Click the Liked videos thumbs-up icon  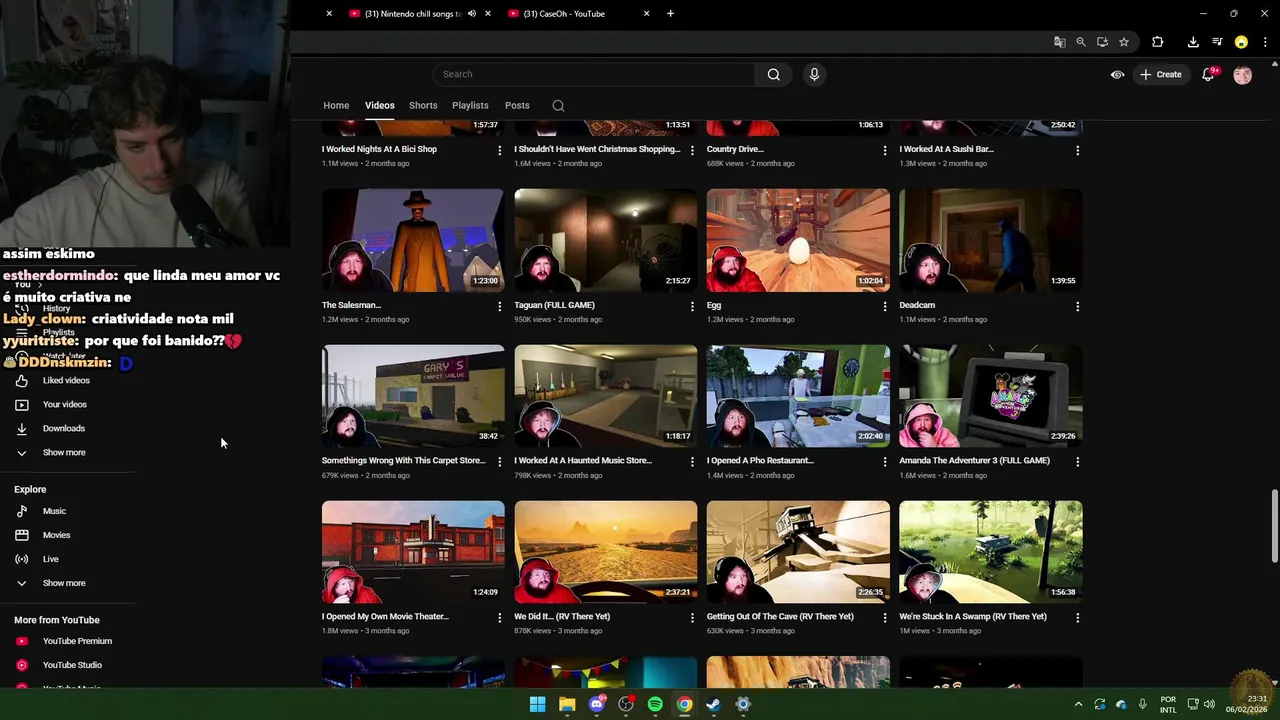(x=21, y=381)
